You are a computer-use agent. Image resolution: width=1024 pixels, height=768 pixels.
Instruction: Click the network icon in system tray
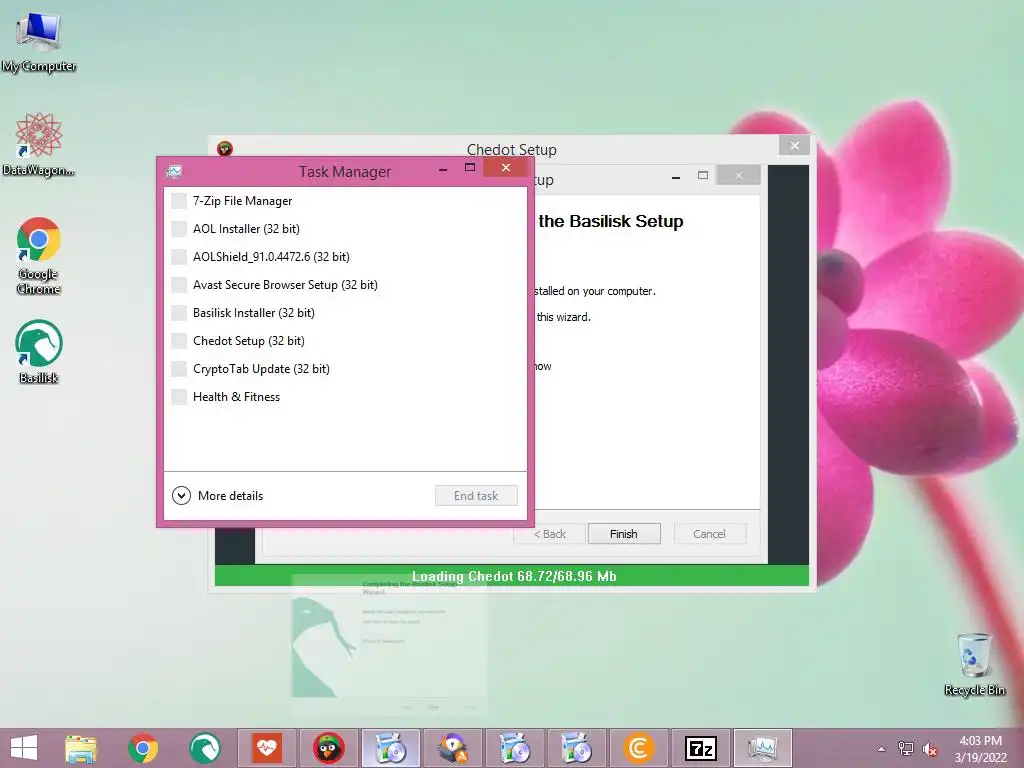click(906, 749)
